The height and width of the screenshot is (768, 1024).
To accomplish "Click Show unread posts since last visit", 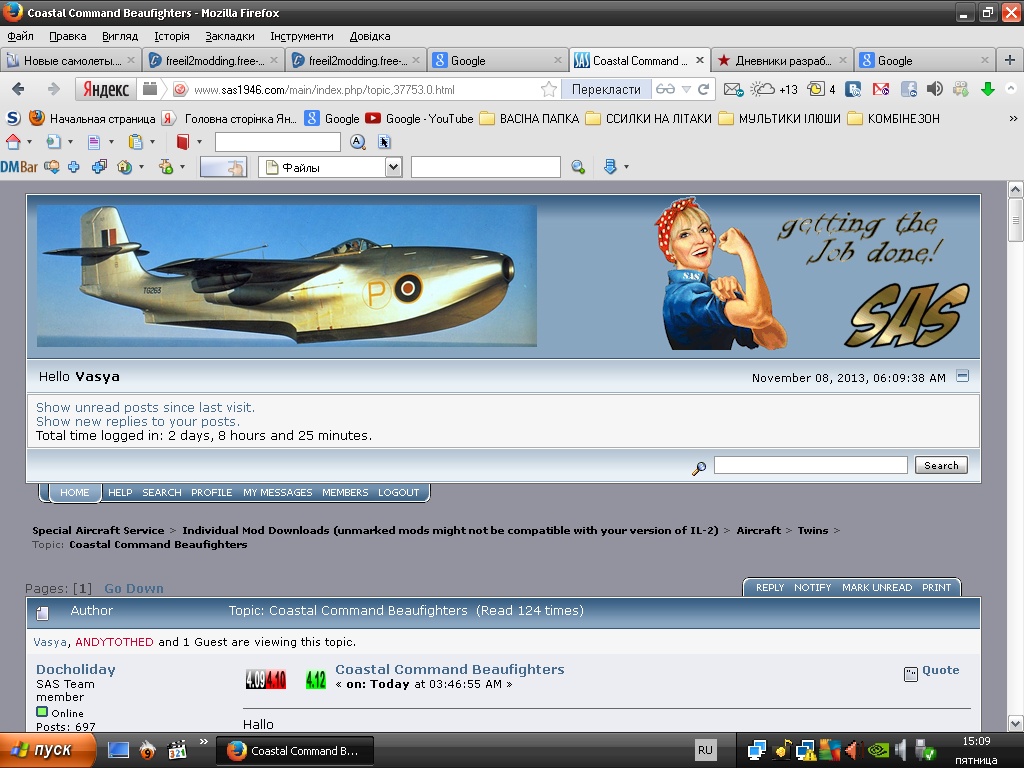I will 145,407.
